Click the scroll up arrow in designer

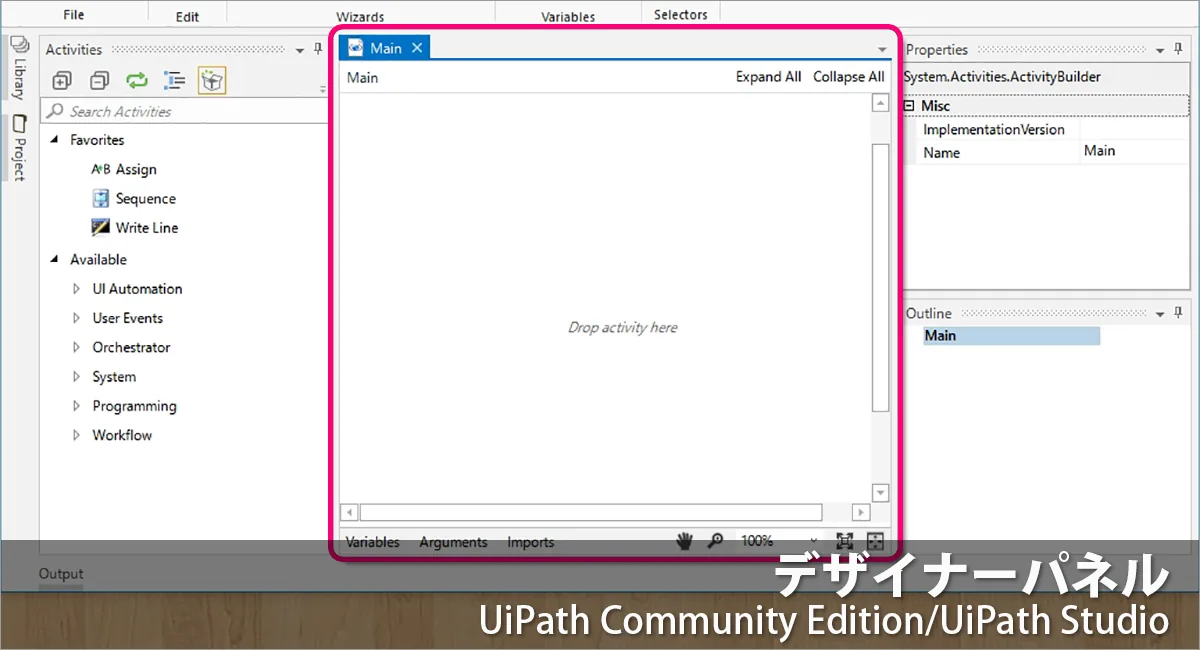coord(880,103)
